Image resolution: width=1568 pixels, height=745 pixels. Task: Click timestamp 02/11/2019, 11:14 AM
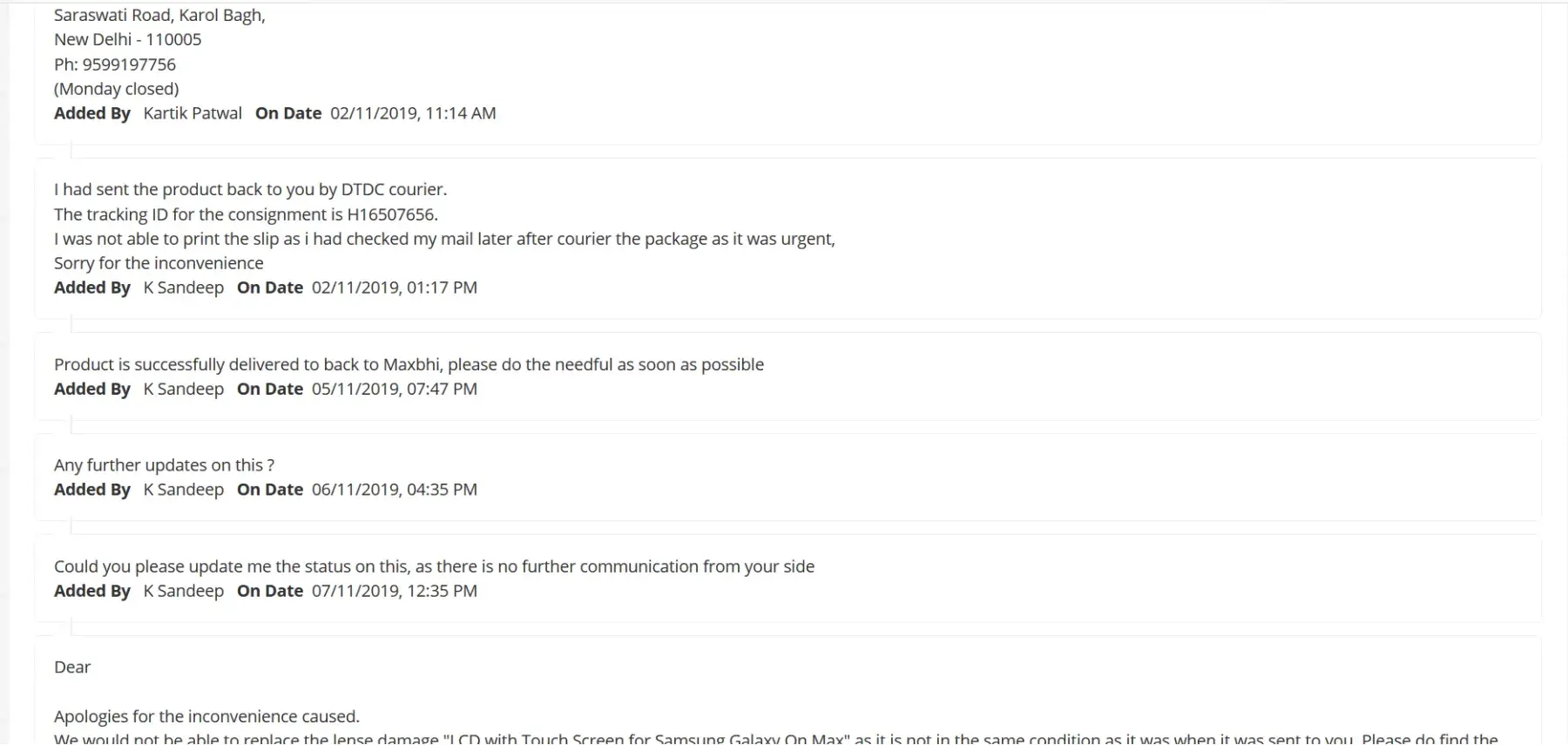pyautogui.click(x=413, y=113)
